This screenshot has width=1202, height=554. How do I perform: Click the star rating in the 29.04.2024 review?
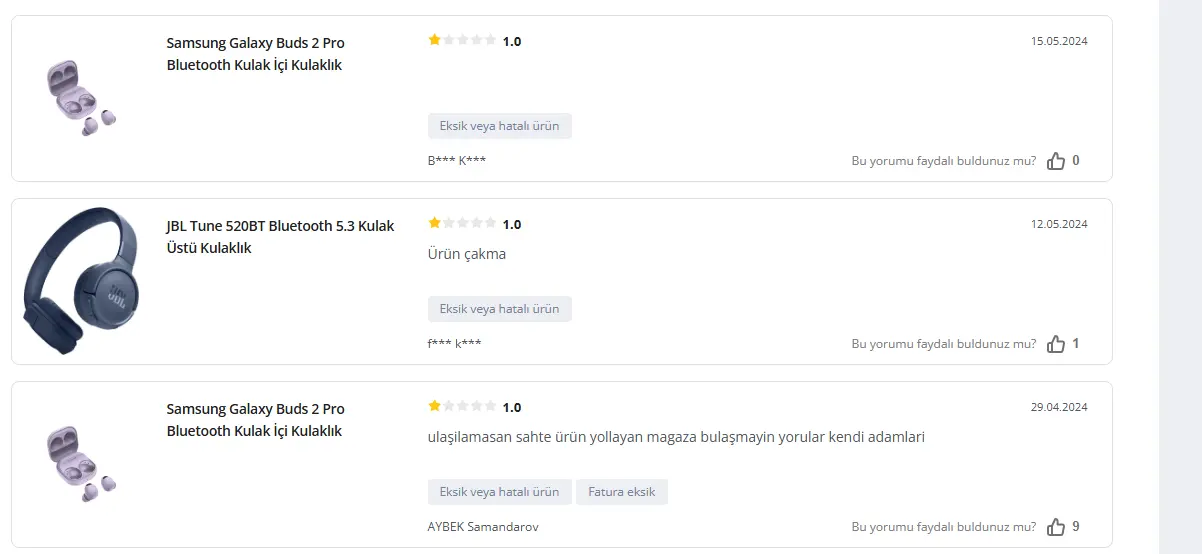click(462, 407)
